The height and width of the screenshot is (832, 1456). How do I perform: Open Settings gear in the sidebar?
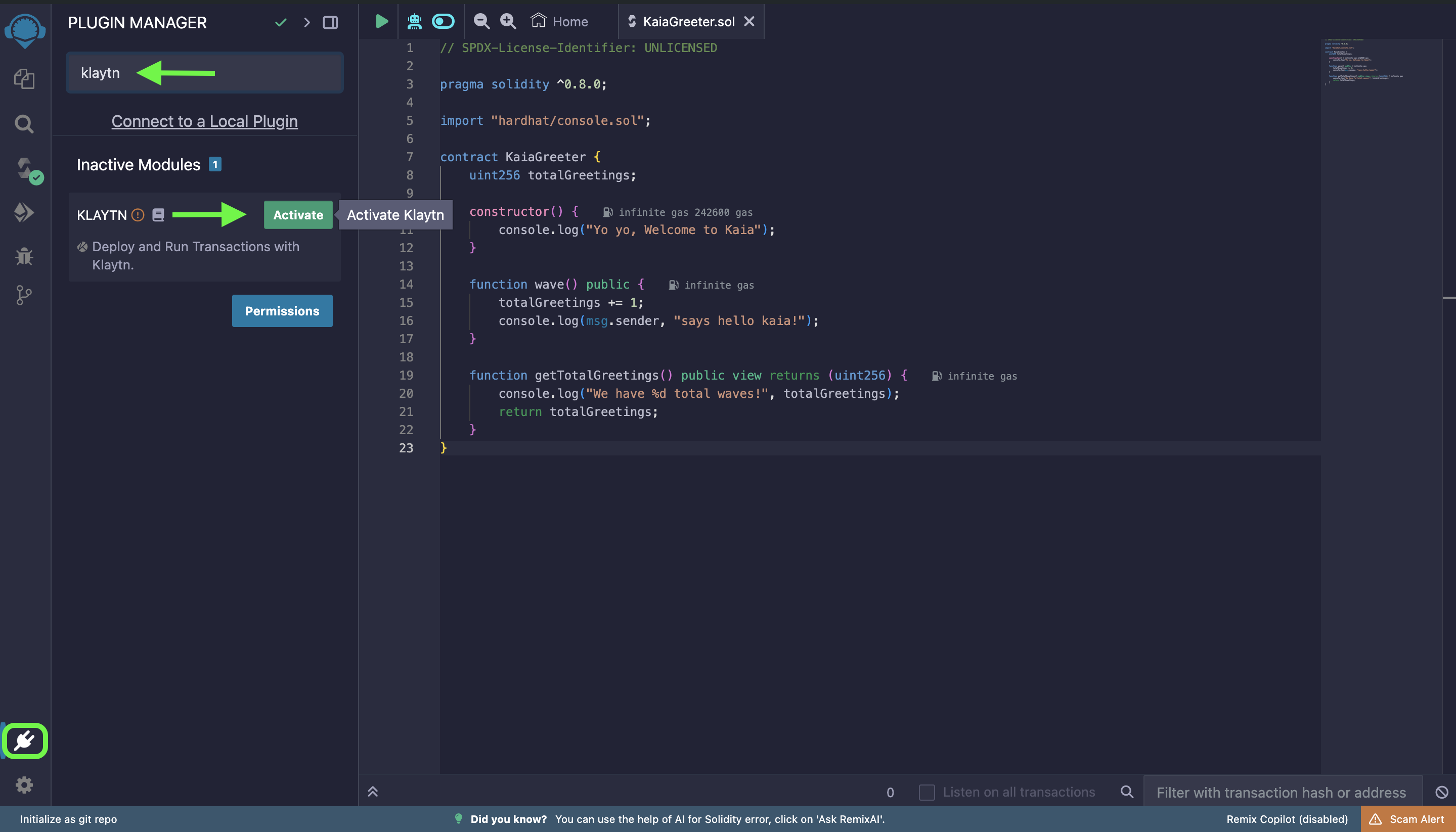pos(24,785)
